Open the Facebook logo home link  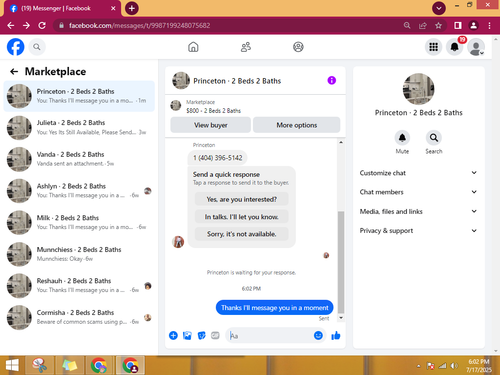tap(16, 47)
